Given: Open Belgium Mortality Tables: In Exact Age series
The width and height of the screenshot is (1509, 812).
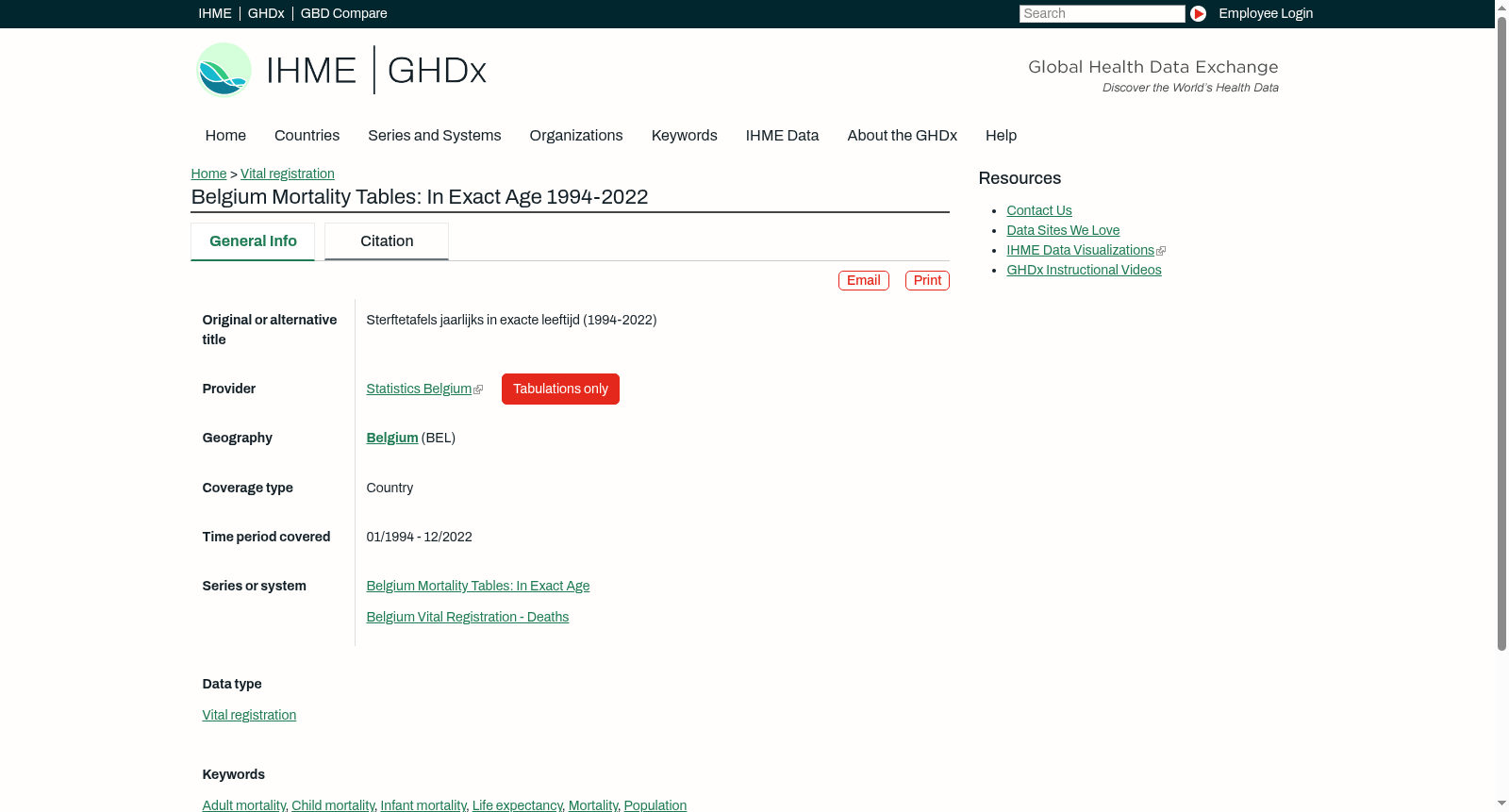Looking at the screenshot, I should point(478,586).
